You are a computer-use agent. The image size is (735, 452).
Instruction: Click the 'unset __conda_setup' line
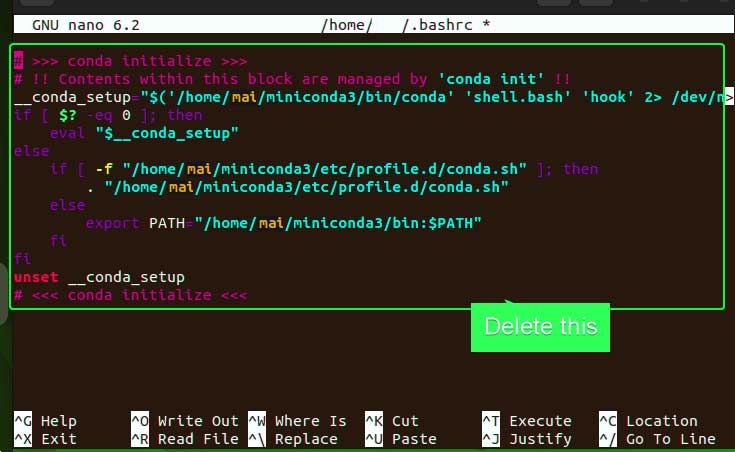[99, 277]
